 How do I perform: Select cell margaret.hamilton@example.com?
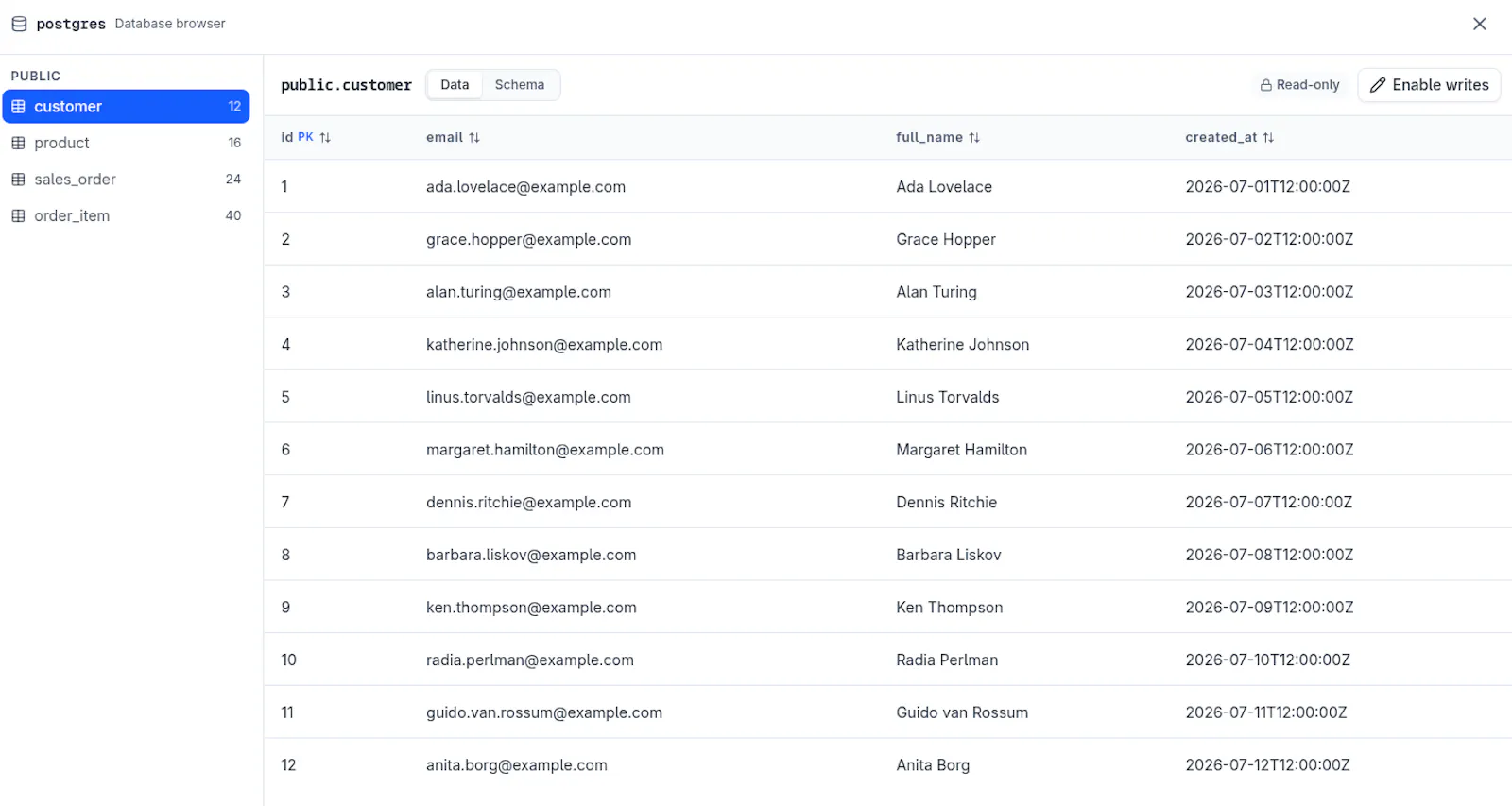point(545,450)
